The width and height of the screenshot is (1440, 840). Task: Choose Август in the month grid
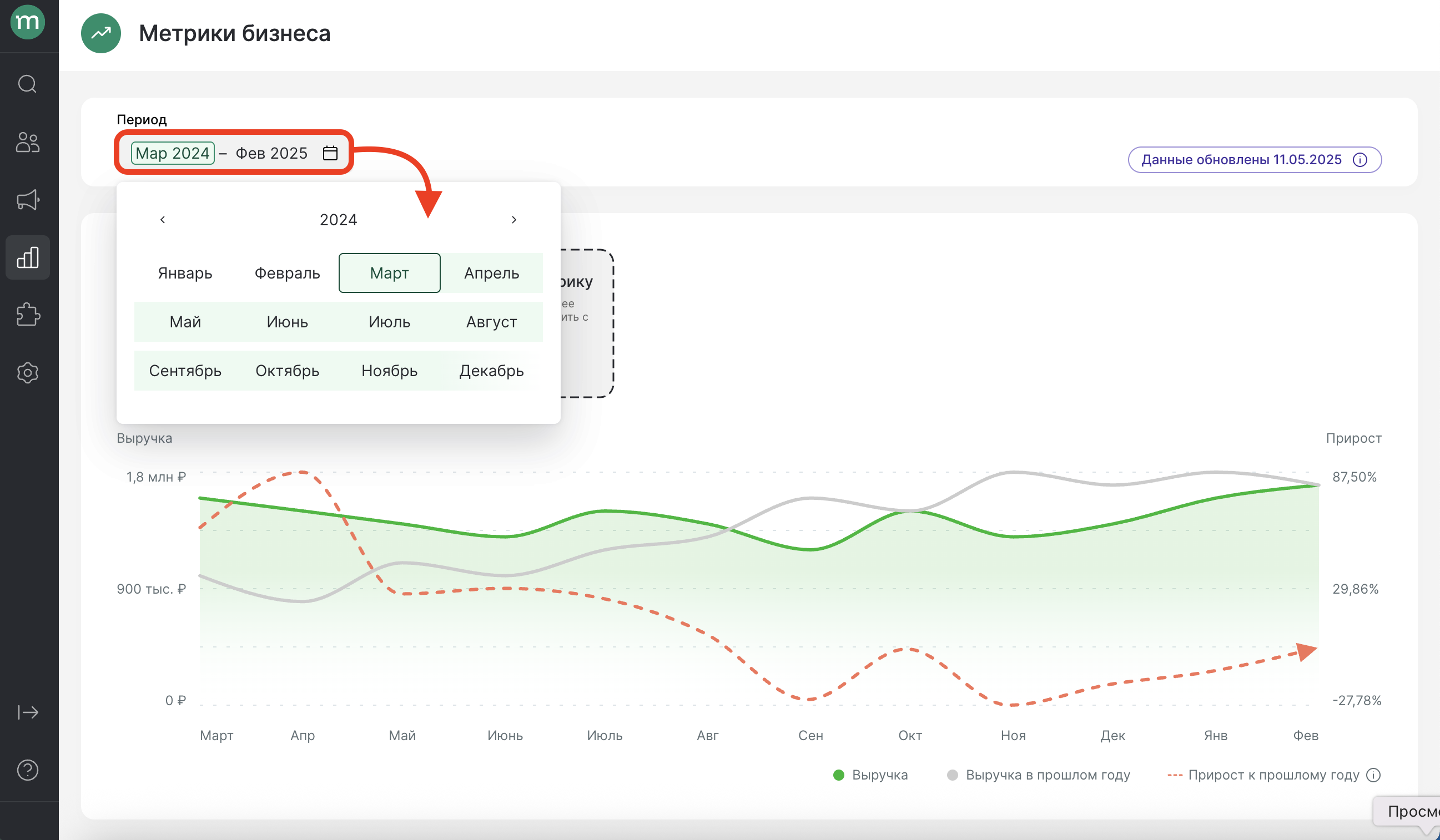point(491,322)
